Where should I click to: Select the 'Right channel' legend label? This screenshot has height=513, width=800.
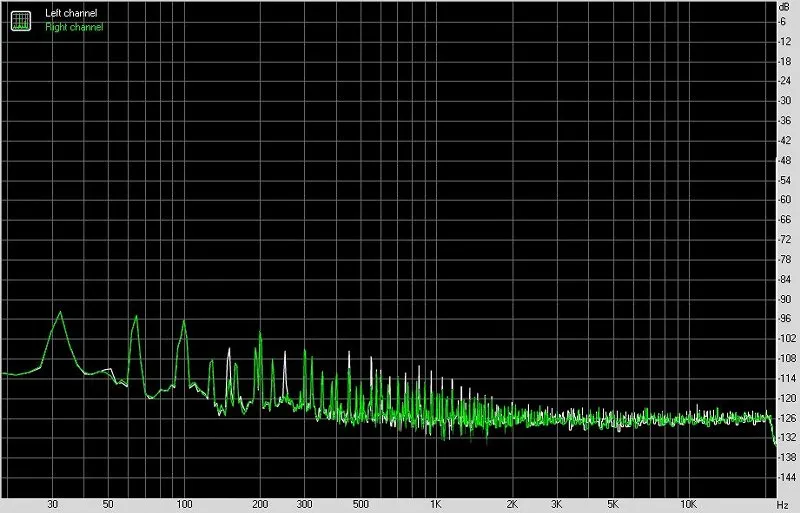click(74, 27)
